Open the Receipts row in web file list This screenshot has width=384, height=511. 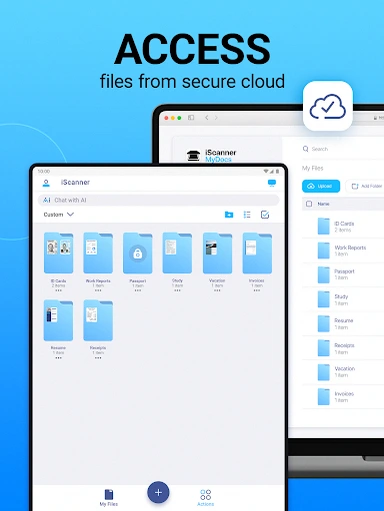click(343, 348)
